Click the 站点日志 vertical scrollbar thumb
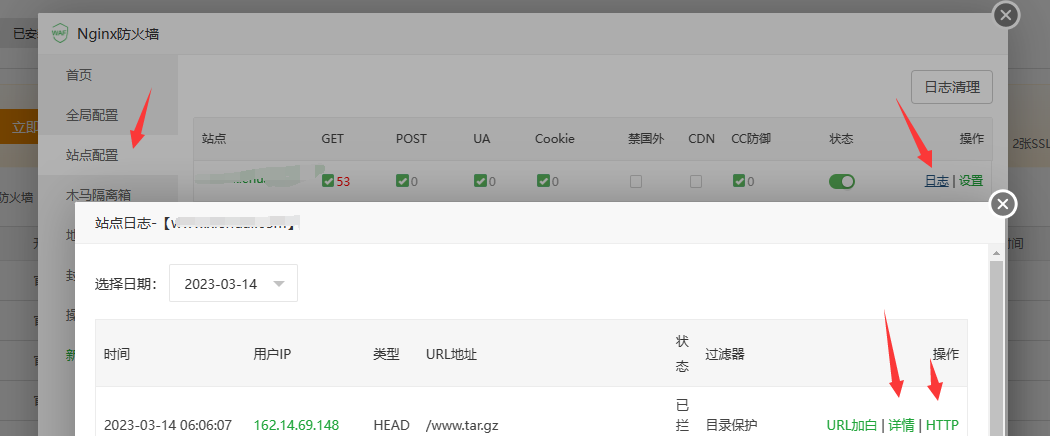This screenshot has width=1050, height=436. [x=996, y=348]
